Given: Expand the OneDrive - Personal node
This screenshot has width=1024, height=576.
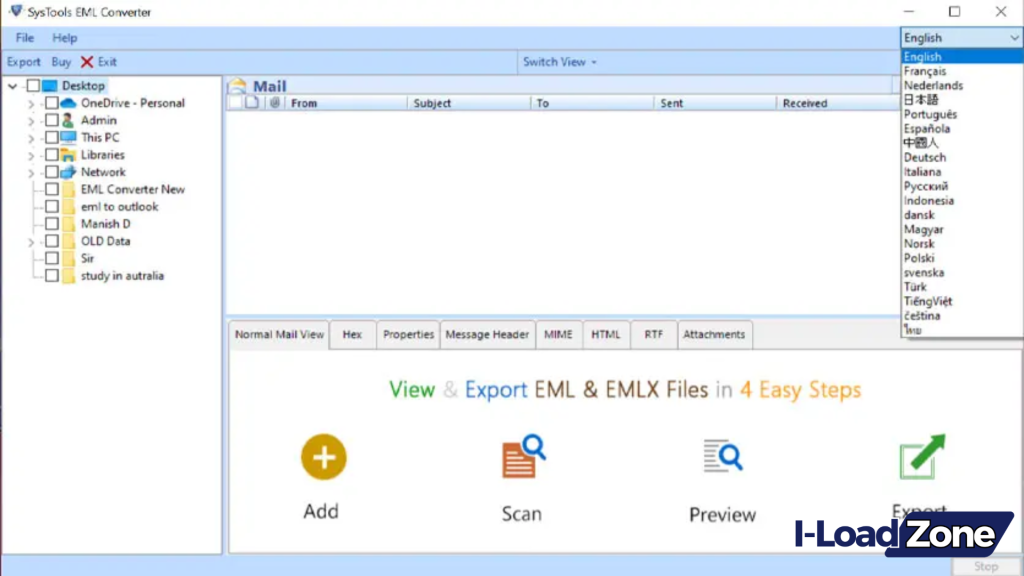Looking at the screenshot, I should click(31, 104).
